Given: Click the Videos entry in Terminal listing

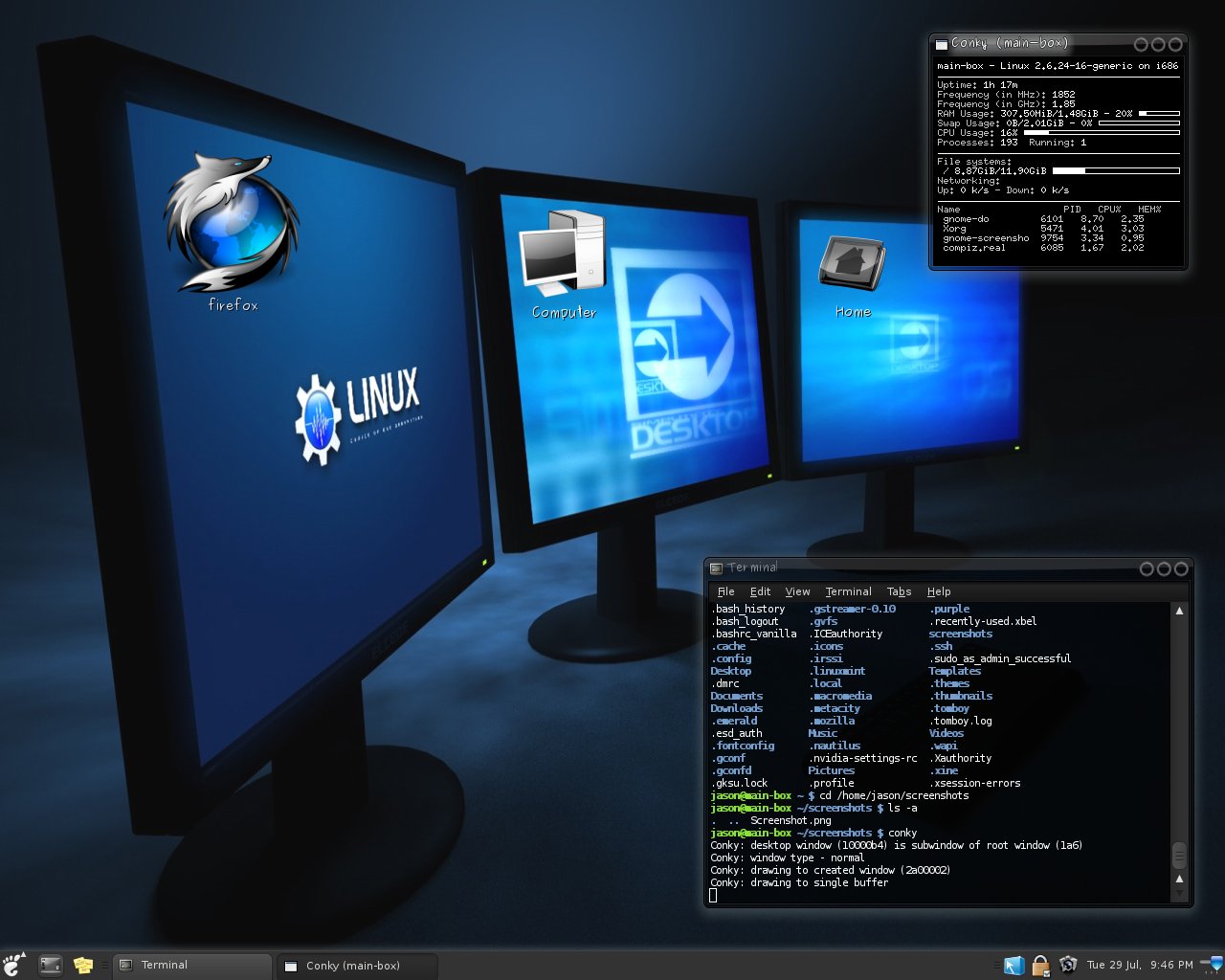Looking at the screenshot, I should coord(946,733).
